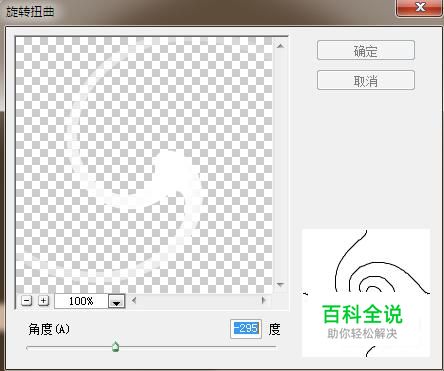Viewport: 444px width, 371px height.
Task: Zoom out preview with minus button
Action: (27, 301)
